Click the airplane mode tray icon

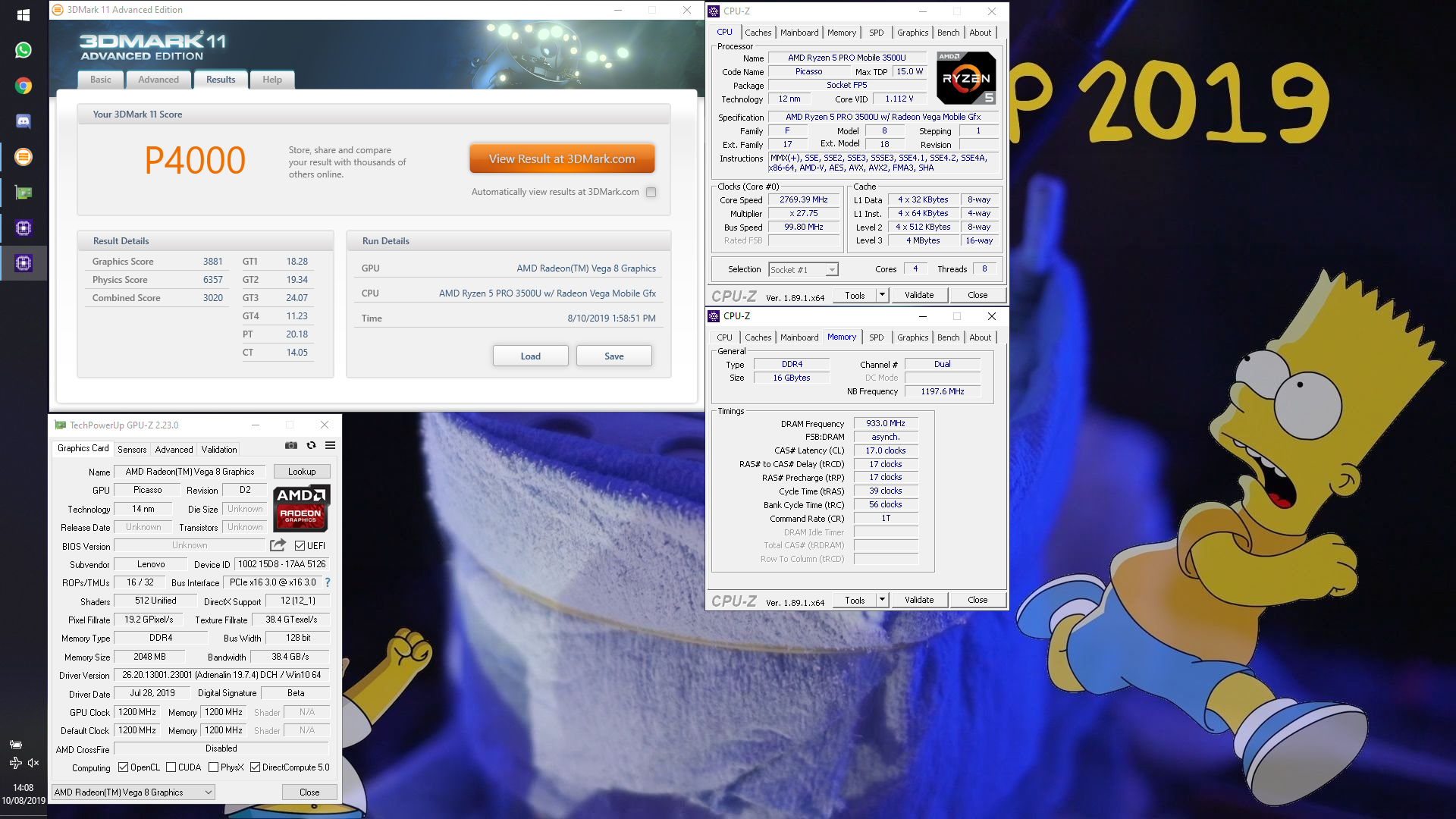[15, 763]
